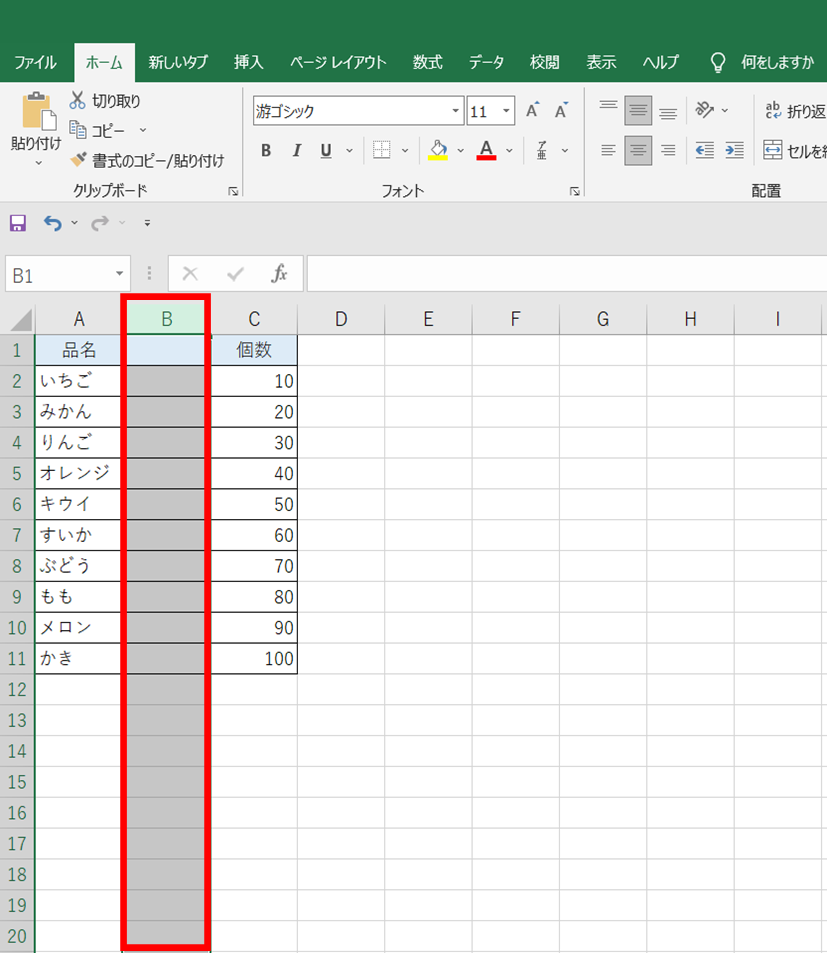Decrease font size with the smaller A
The width and height of the screenshot is (827, 953).
[x=561, y=110]
